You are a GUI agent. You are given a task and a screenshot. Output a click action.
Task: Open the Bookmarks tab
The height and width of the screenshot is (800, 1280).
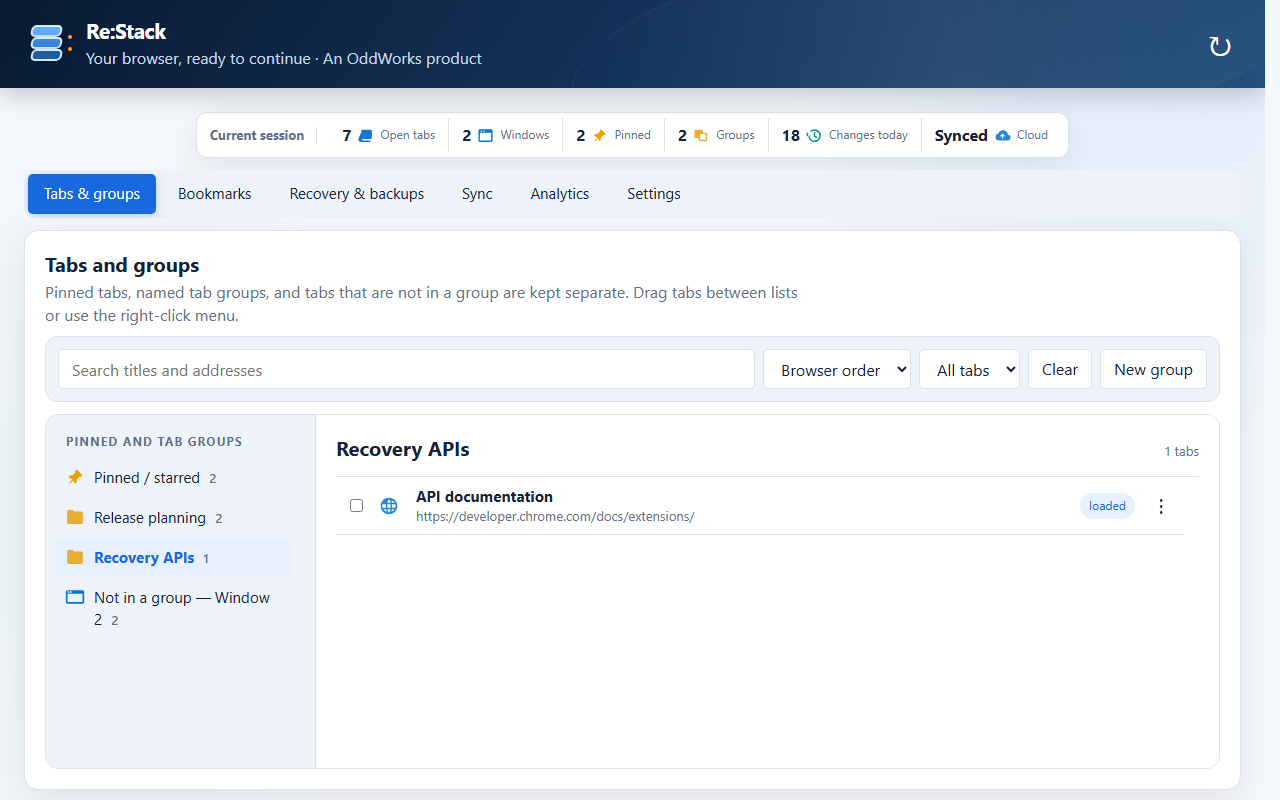[215, 194]
